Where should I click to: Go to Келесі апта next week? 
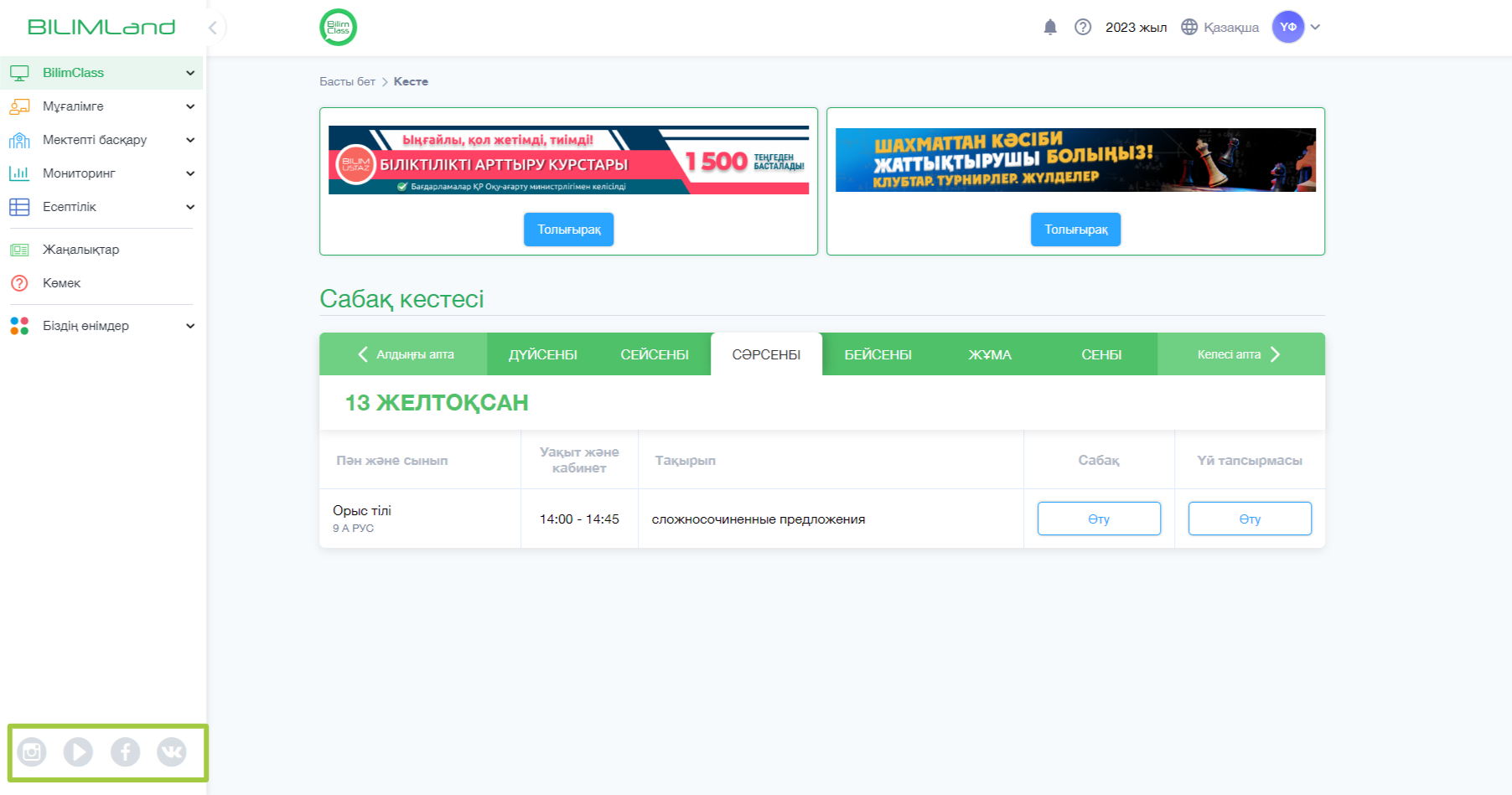pyautogui.click(x=1241, y=354)
